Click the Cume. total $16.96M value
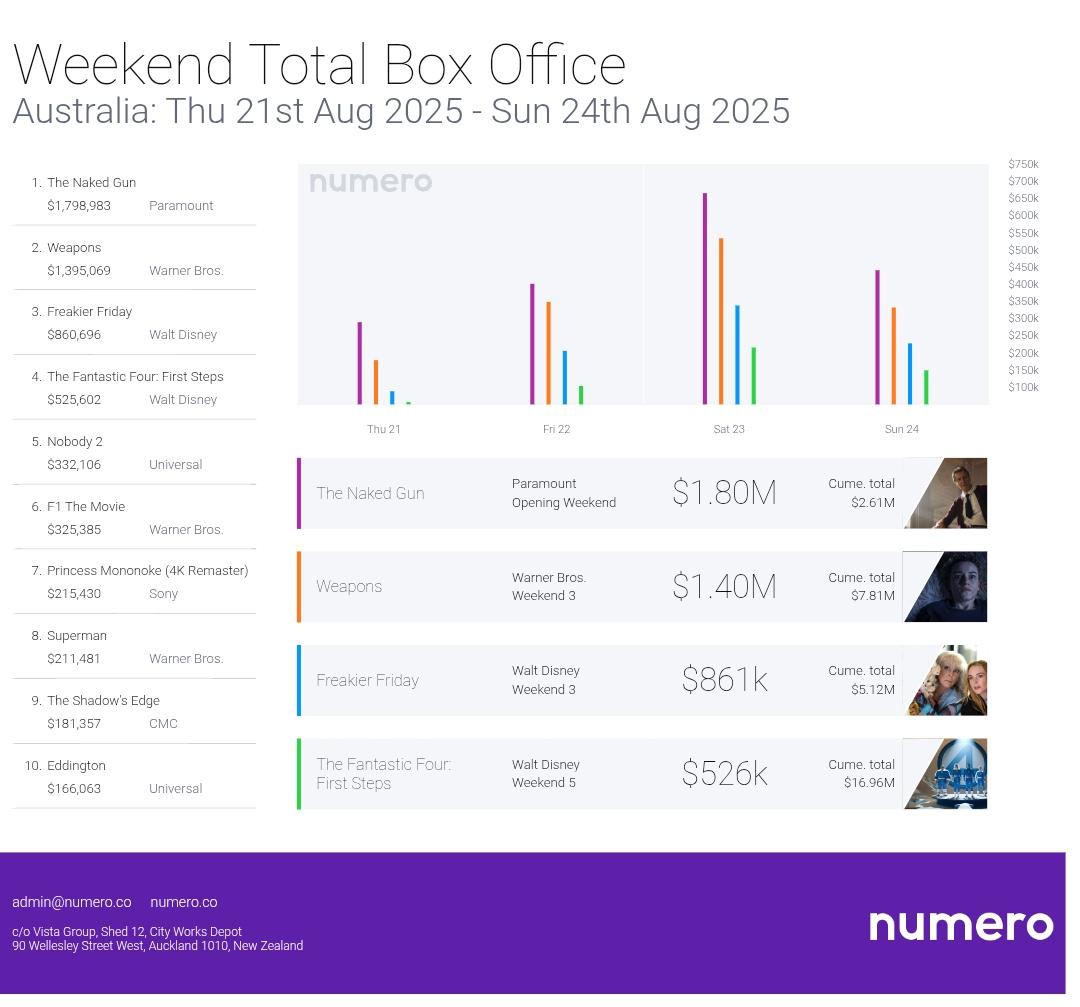Screen dimensions: 1080x1007 tap(869, 783)
